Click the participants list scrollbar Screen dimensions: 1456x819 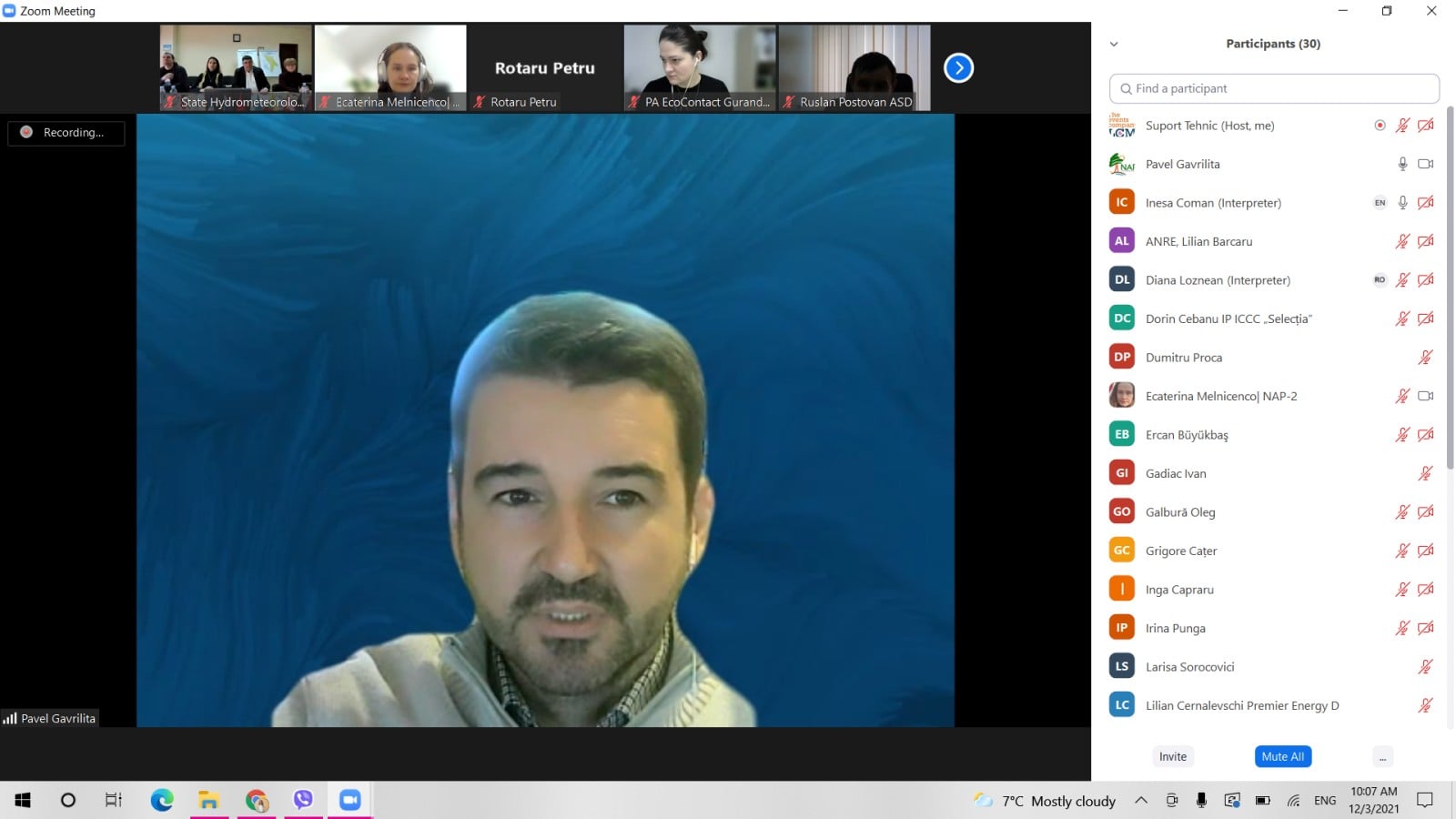[x=1450, y=273]
